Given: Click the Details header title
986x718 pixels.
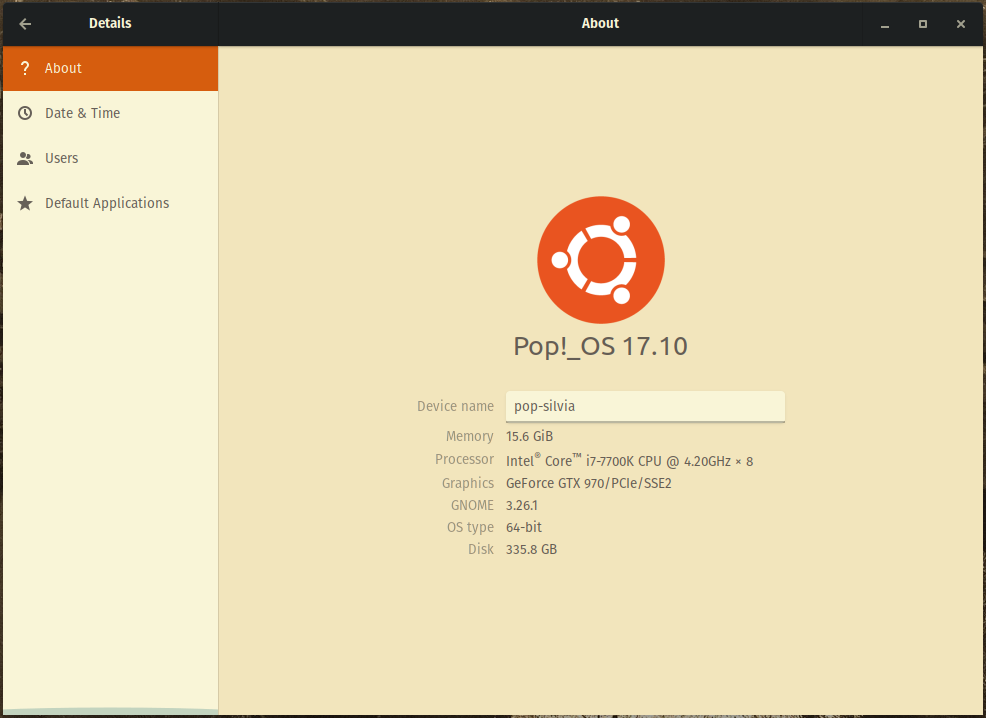Looking at the screenshot, I should (110, 23).
